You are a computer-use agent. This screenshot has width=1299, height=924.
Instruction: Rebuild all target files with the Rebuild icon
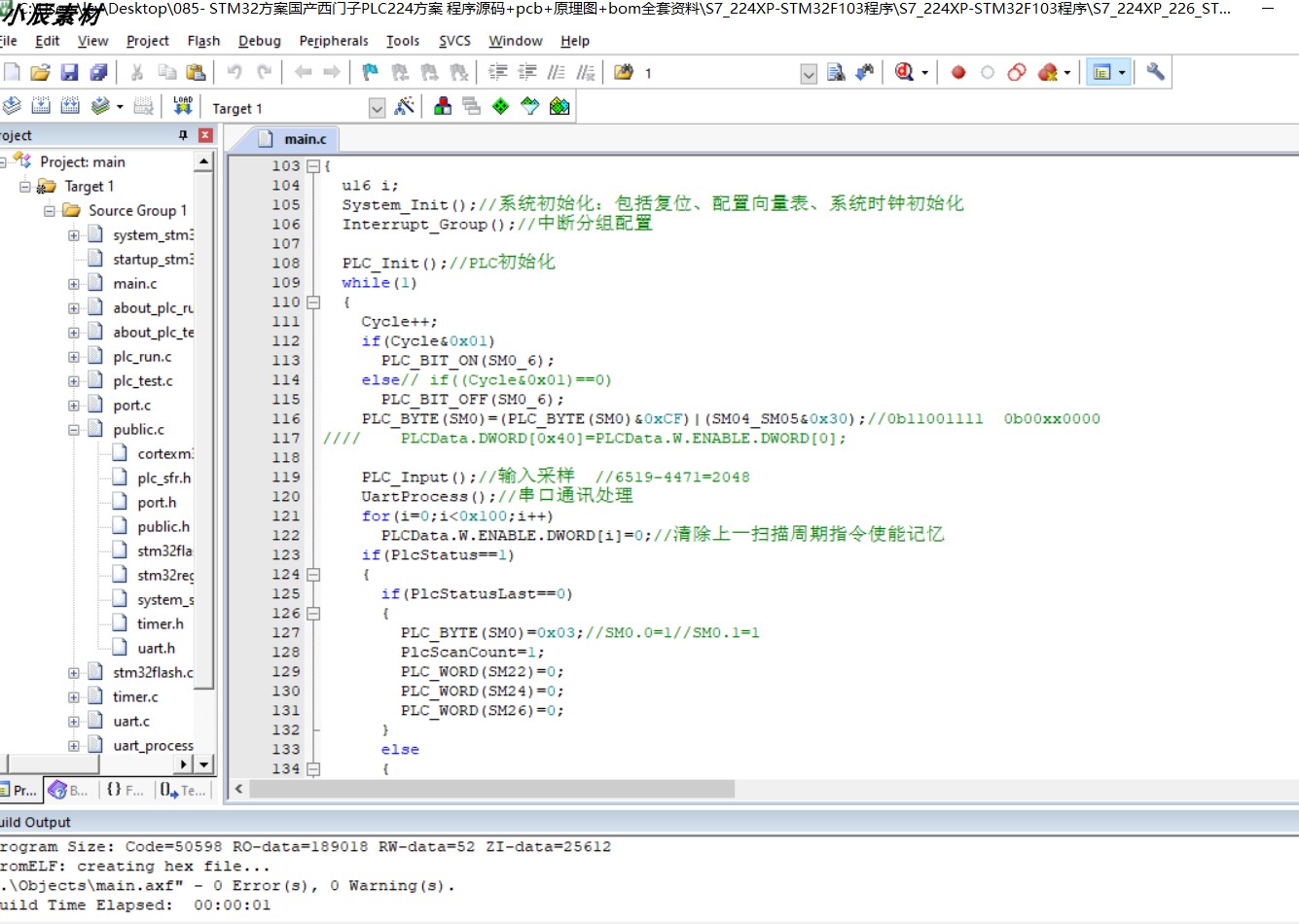pyautogui.click(x=70, y=106)
